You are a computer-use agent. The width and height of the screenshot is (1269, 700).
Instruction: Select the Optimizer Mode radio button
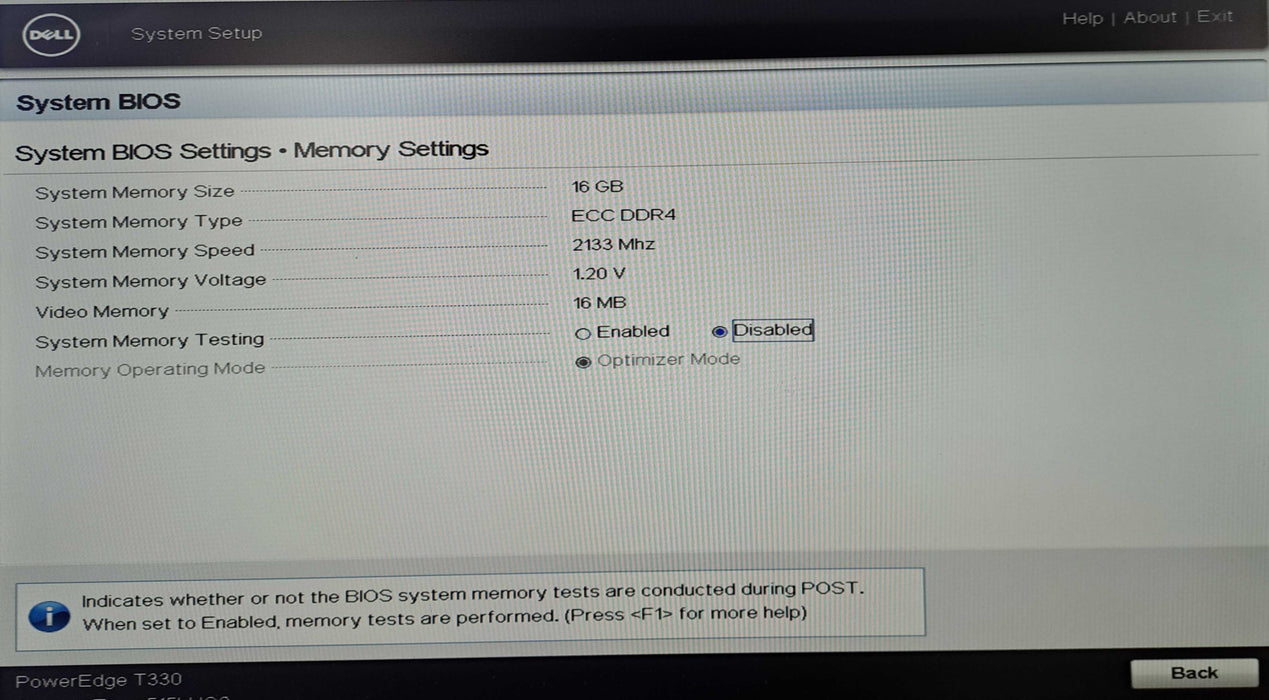pyautogui.click(x=584, y=362)
